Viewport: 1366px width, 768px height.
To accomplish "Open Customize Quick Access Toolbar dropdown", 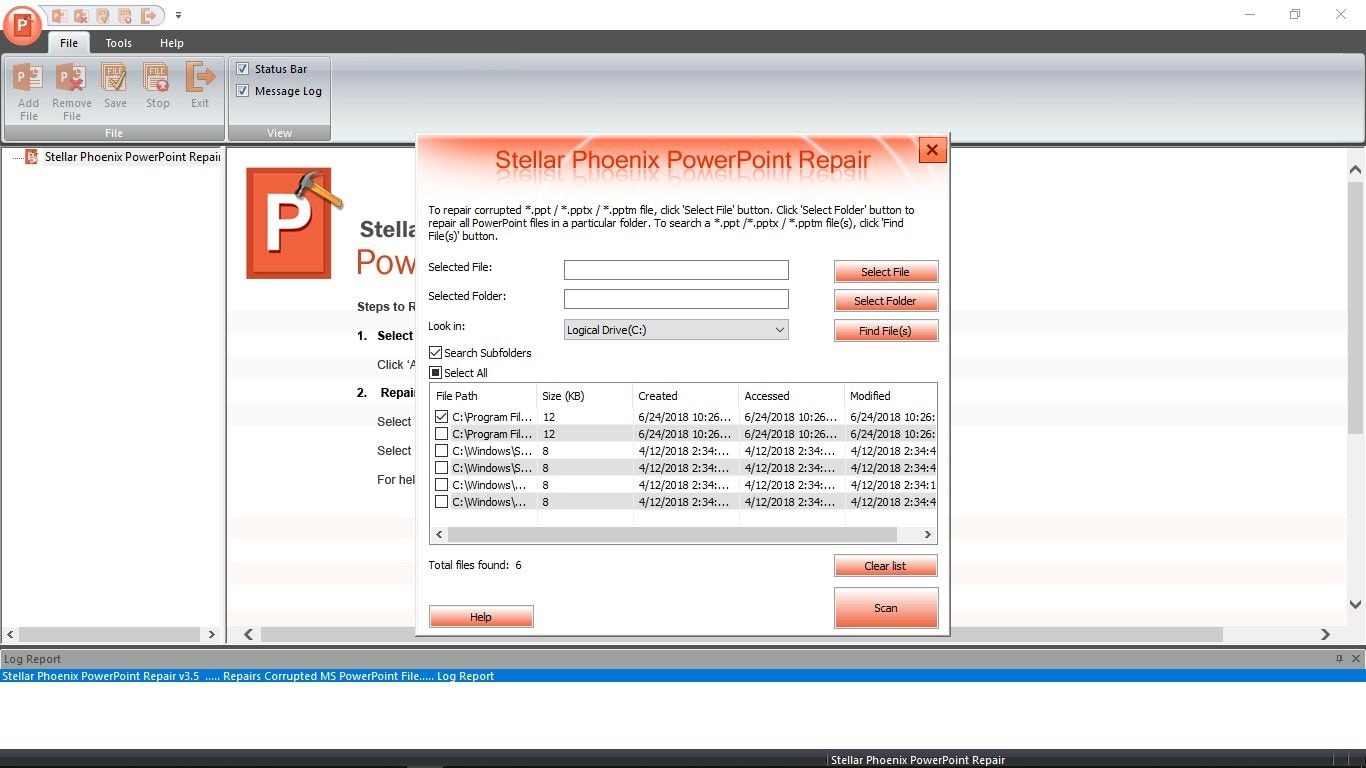I will pos(178,16).
